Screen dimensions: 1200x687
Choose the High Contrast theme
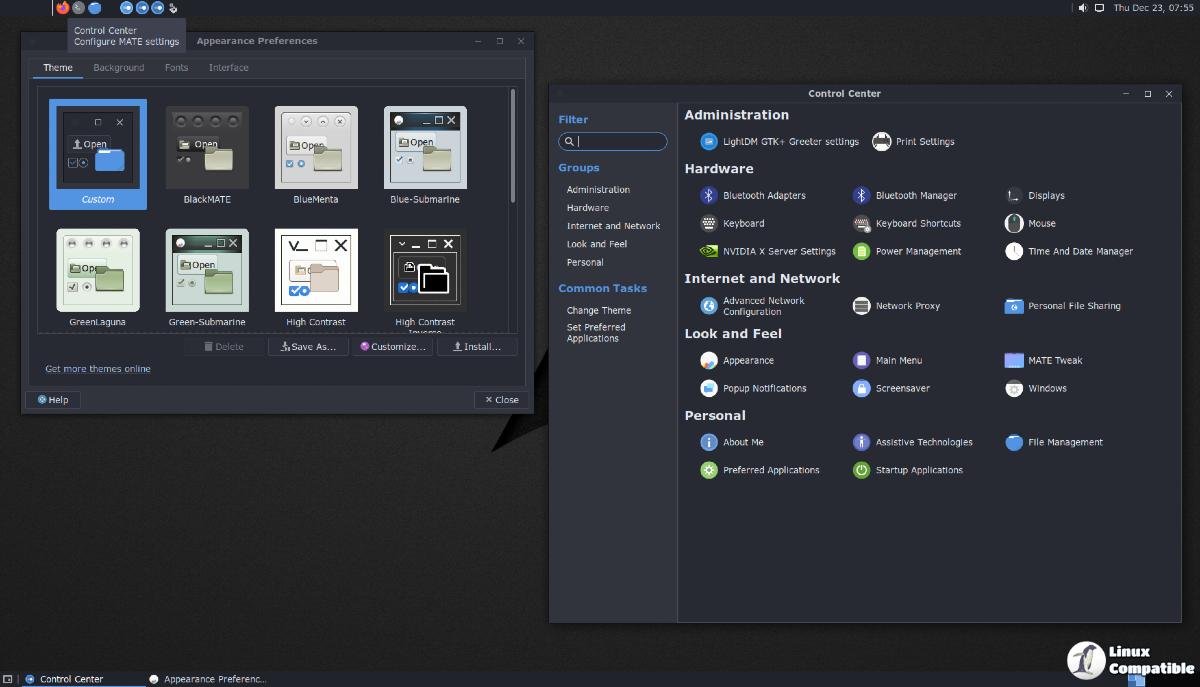316,272
